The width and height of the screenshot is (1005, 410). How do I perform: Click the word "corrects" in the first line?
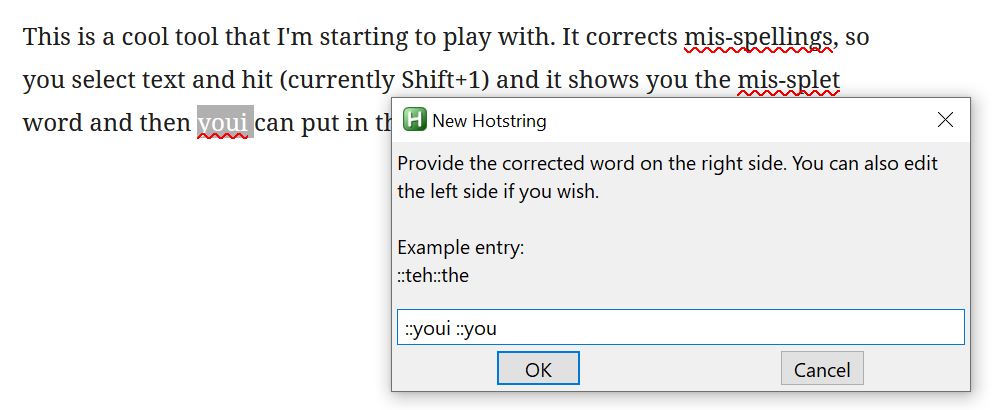coord(630,38)
